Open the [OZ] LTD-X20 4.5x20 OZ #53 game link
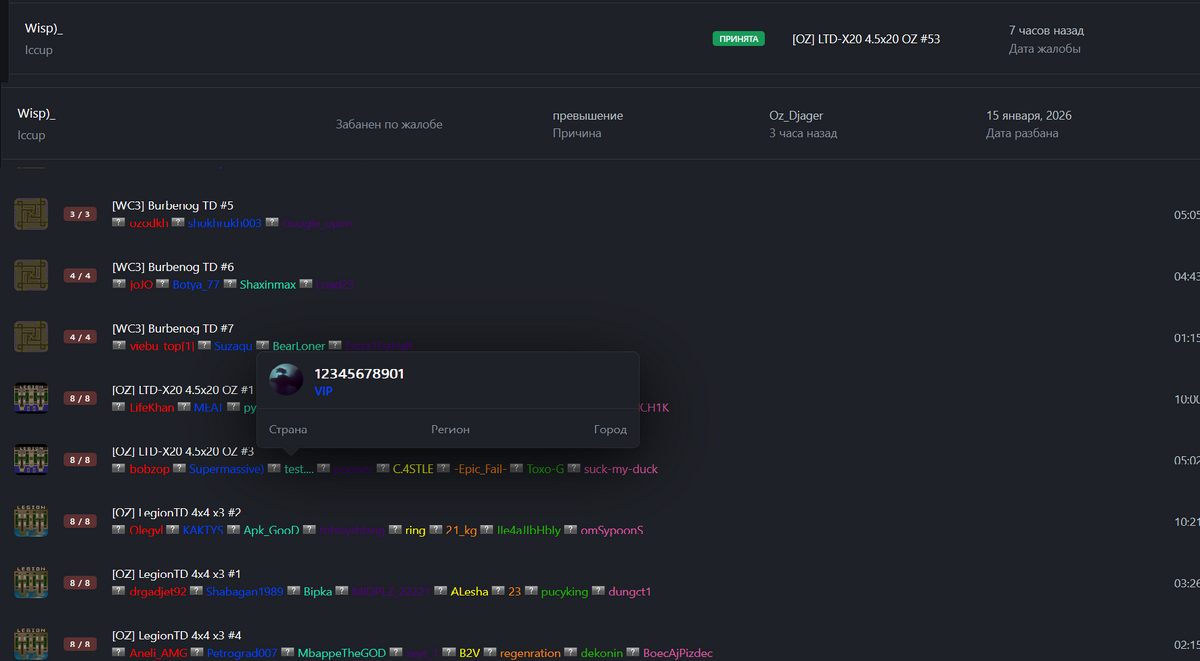This screenshot has width=1200, height=661. (x=865, y=39)
